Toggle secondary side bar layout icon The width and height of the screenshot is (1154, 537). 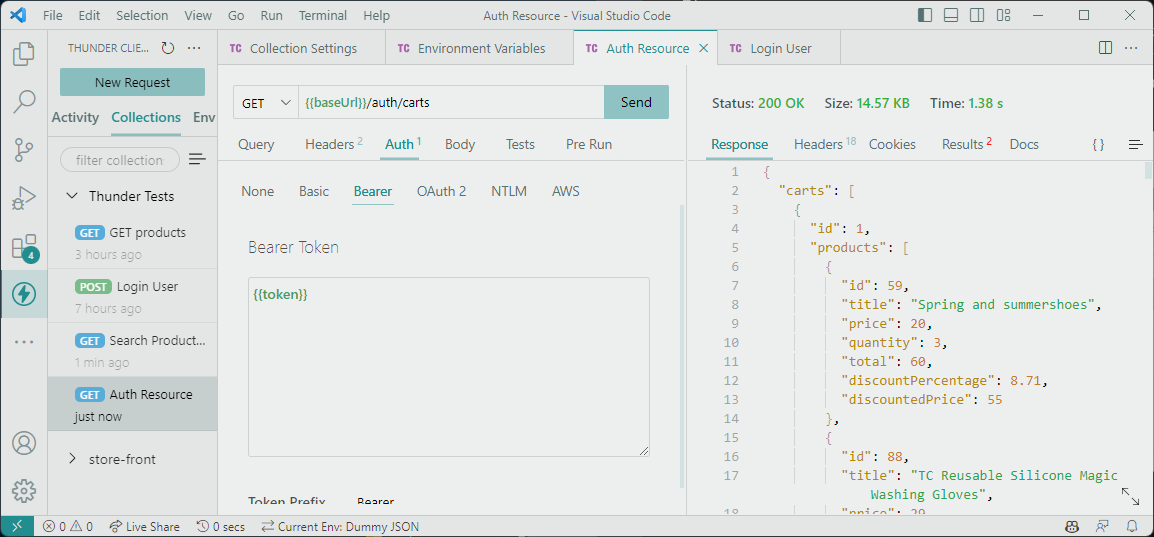click(977, 15)
